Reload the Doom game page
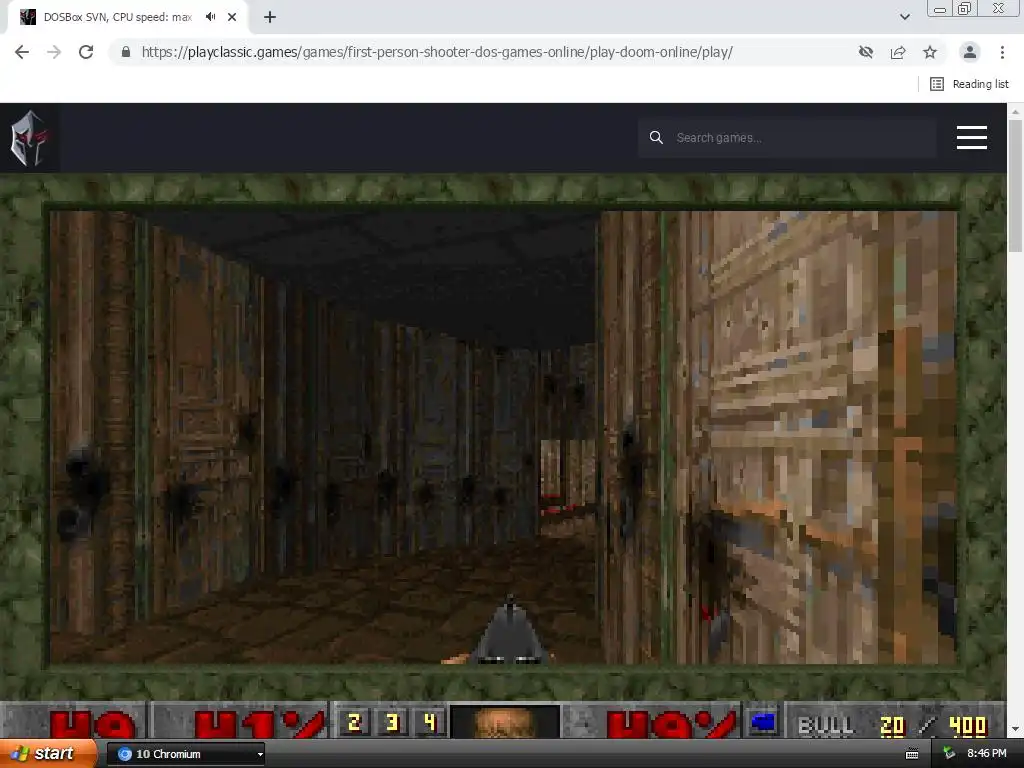The image size is (1024, 768). [86, 52]
